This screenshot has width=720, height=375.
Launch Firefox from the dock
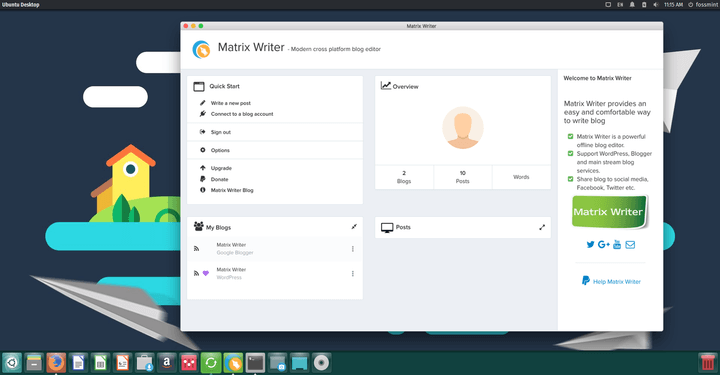pos(56,363)
